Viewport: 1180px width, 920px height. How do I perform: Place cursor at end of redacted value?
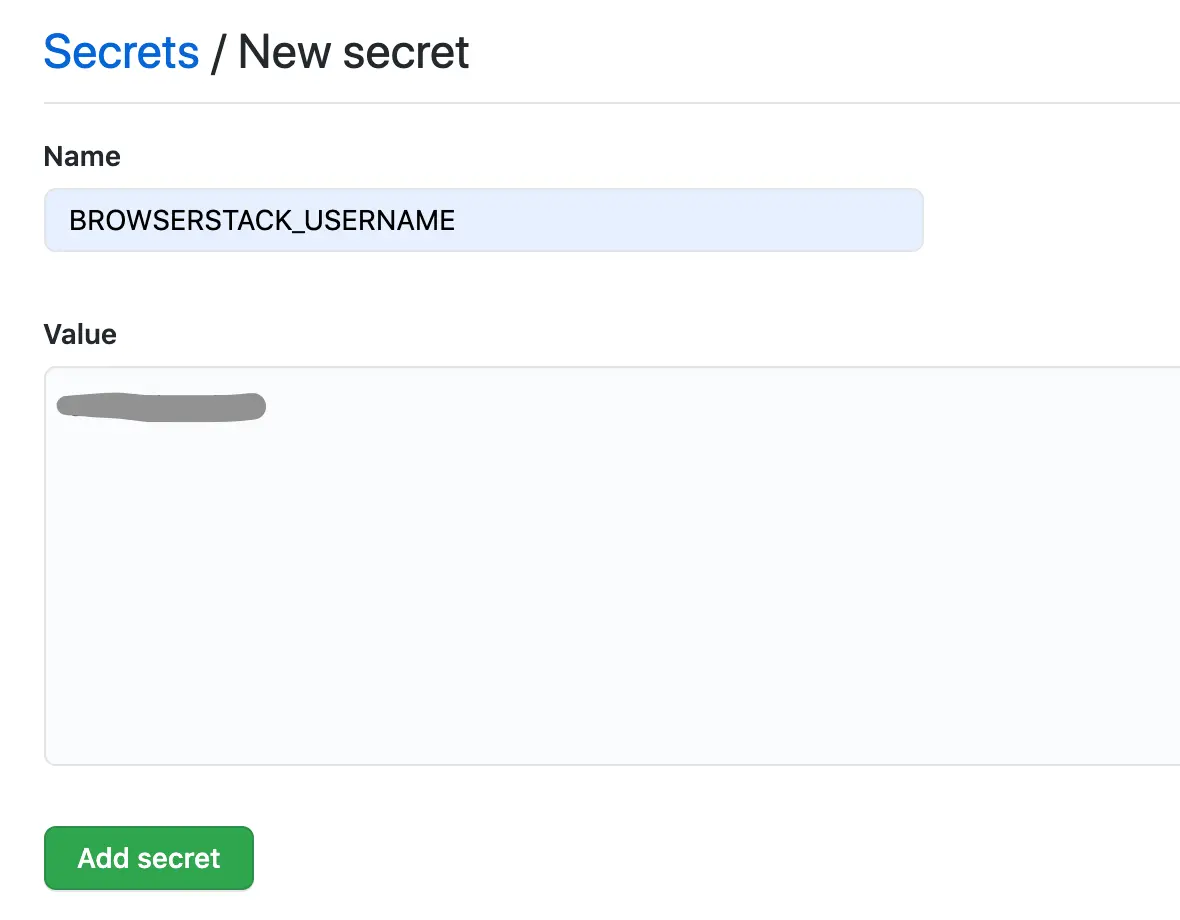(266, 406)
